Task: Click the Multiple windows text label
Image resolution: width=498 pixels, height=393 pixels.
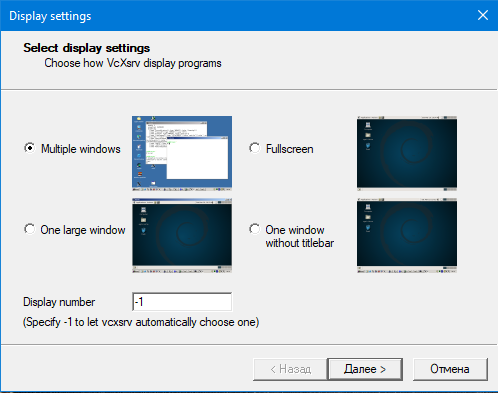Action: point(81,149)
